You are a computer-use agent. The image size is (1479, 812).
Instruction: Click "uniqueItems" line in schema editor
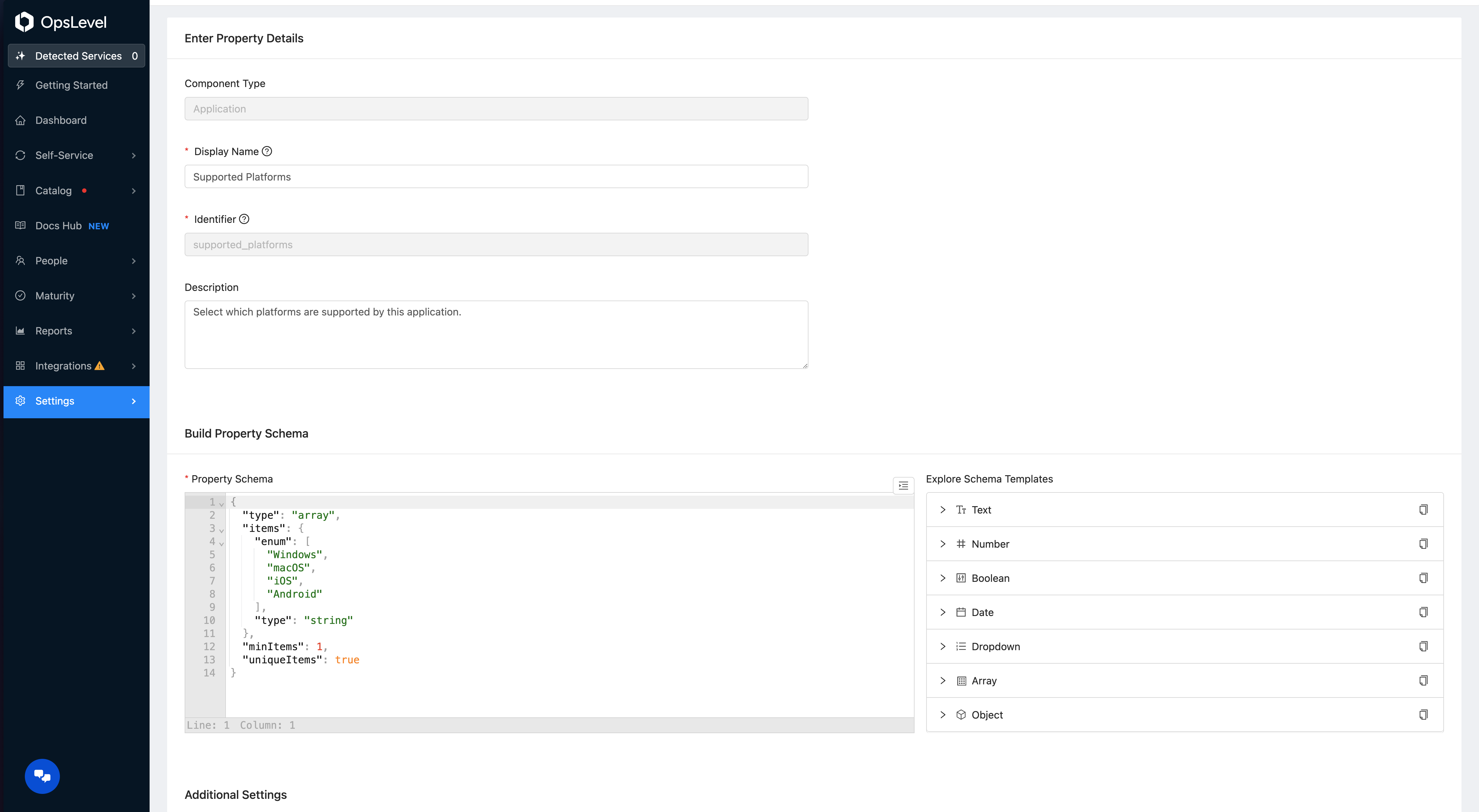[300, 660]
